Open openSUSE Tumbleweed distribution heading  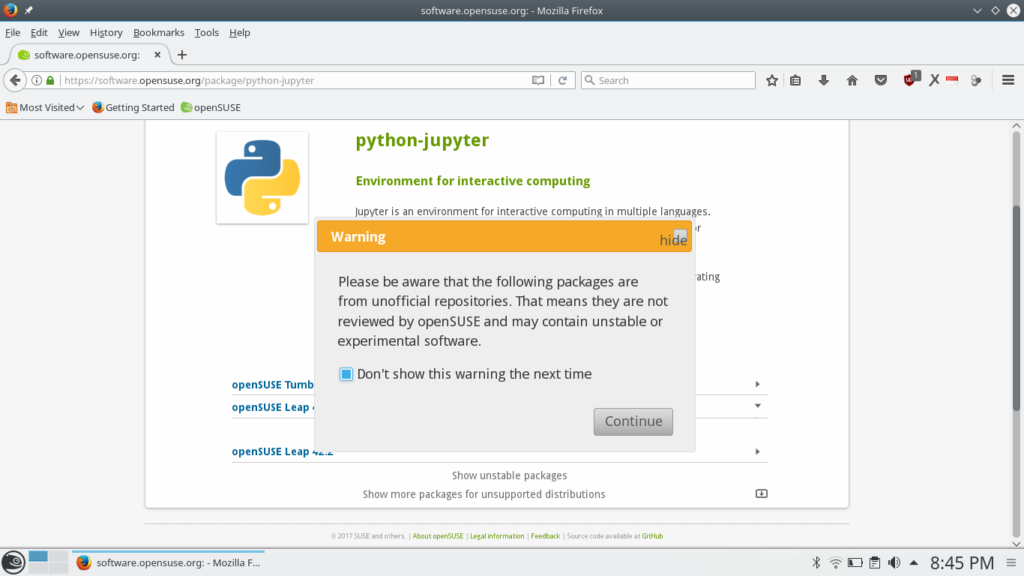(x=273, y=385)
